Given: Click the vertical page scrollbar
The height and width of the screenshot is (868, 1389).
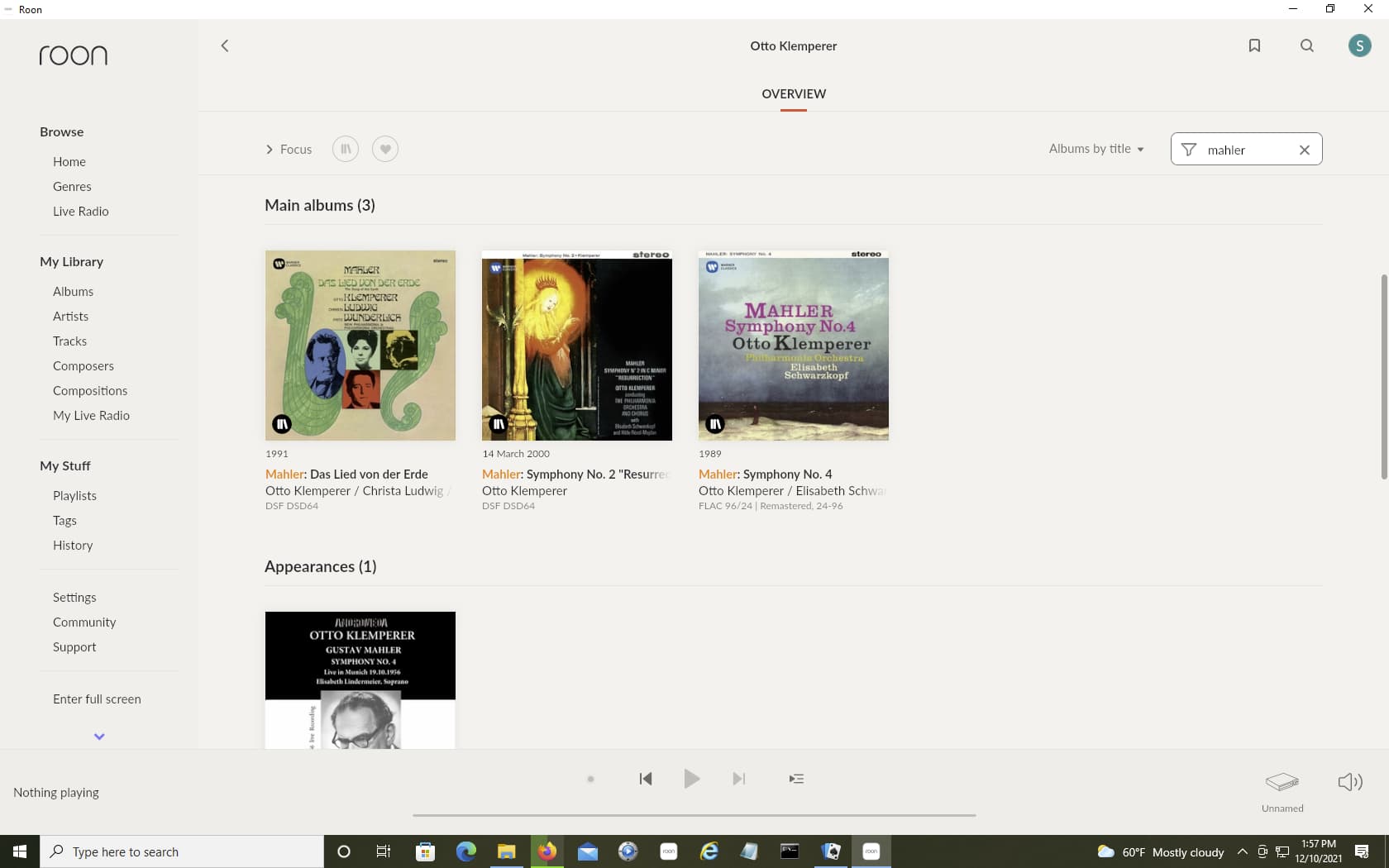Looking at the screenshot, I should tap(1384, 376).
